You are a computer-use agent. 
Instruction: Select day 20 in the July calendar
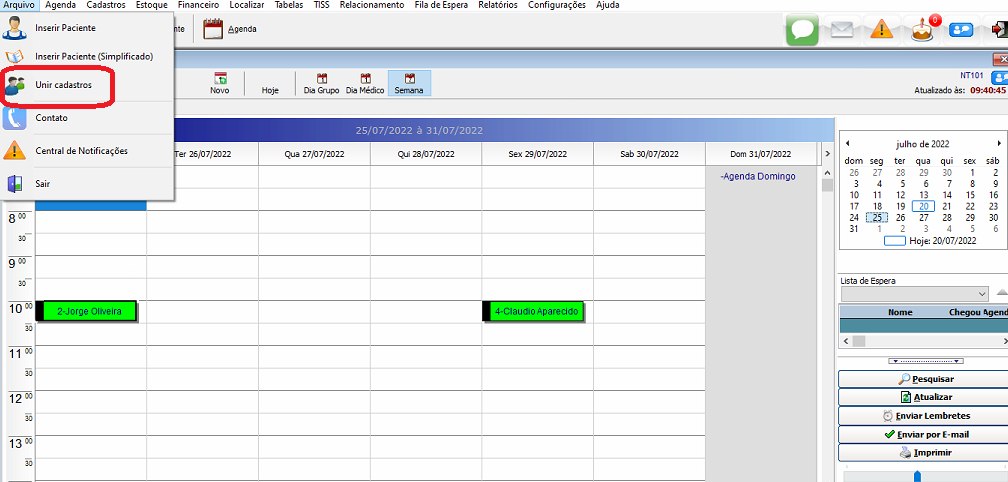click(923, 206)
